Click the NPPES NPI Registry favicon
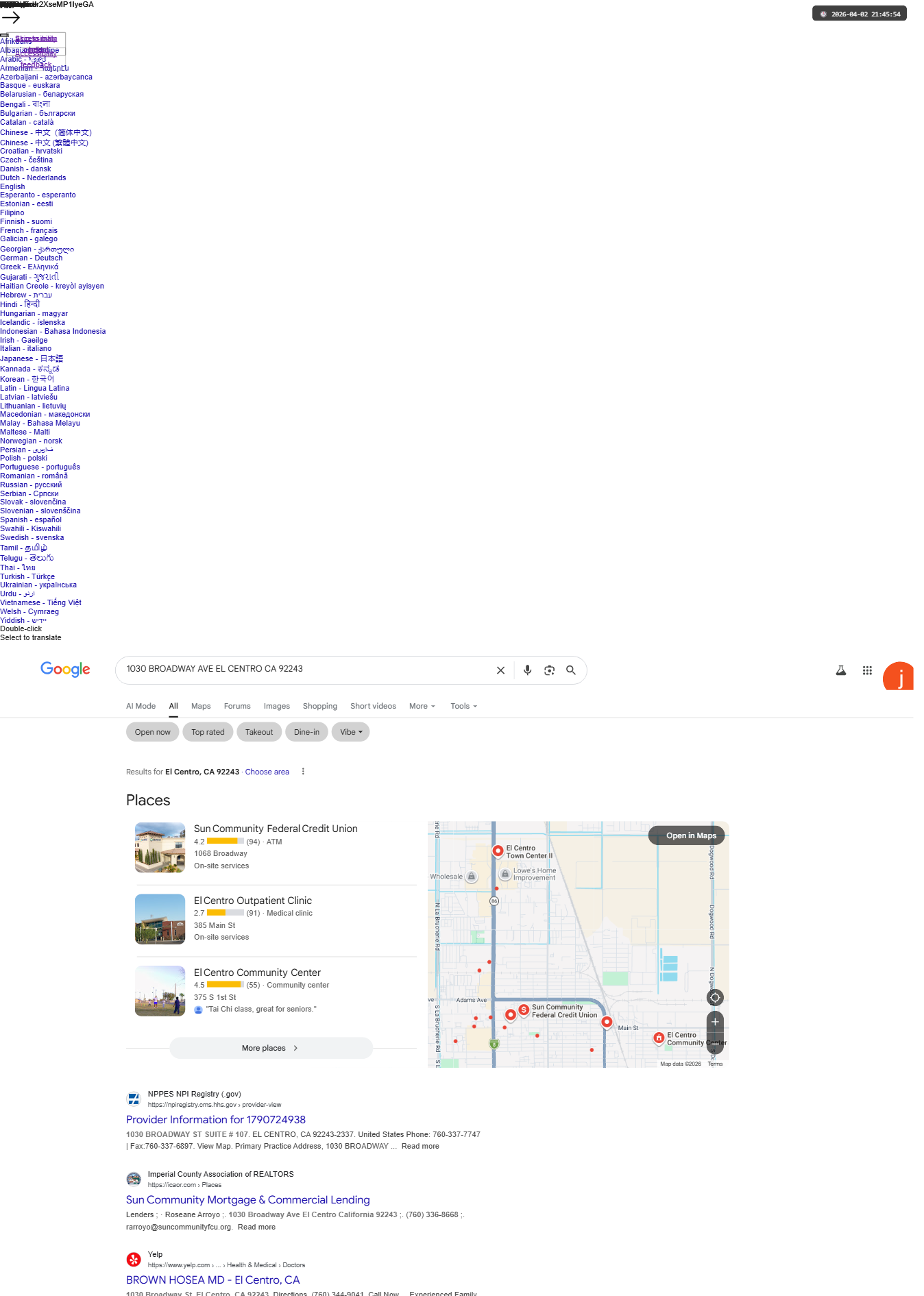The width and height of the screenshot is (924, 1296). point(134,1099)
